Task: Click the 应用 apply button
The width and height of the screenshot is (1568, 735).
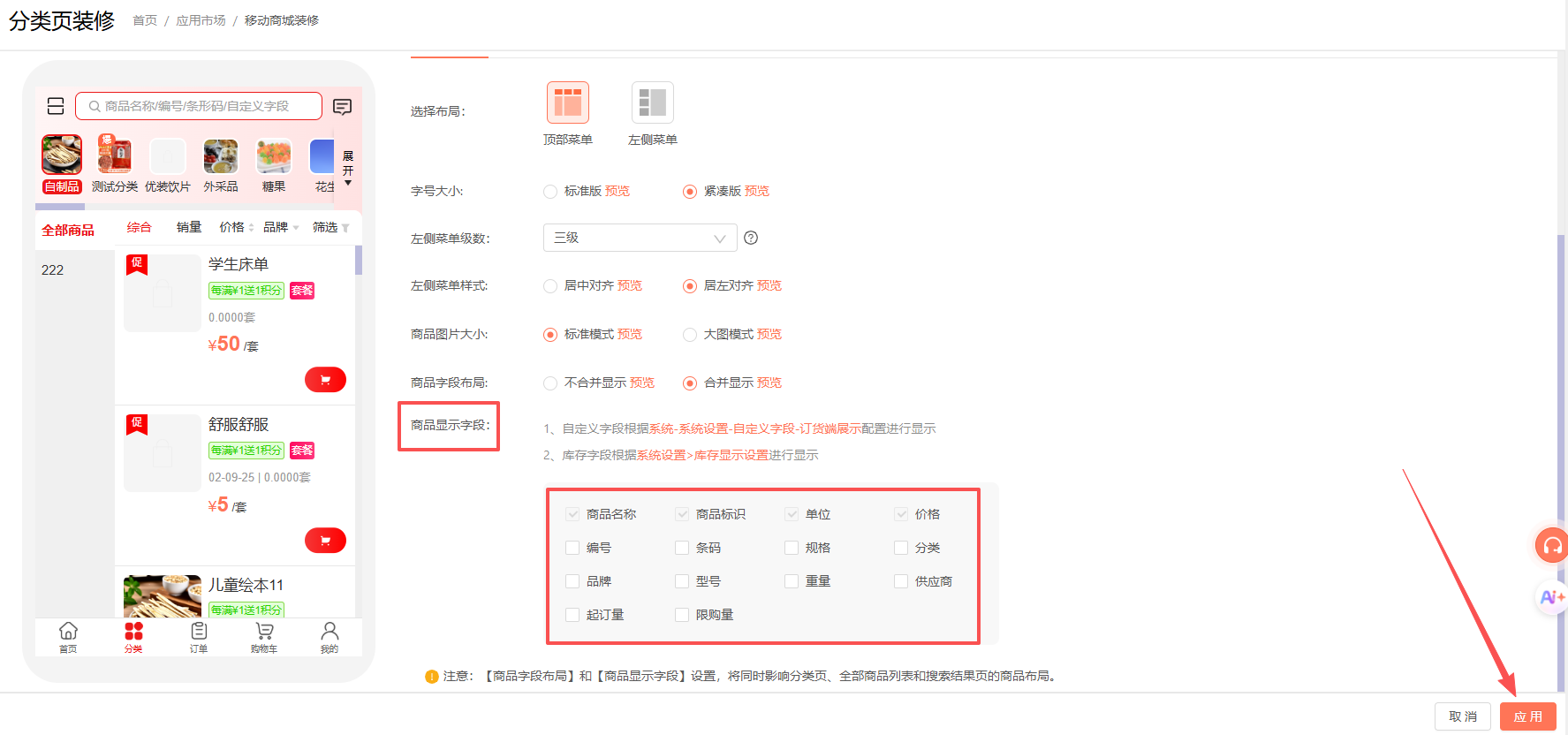Action: [1528, 716]
